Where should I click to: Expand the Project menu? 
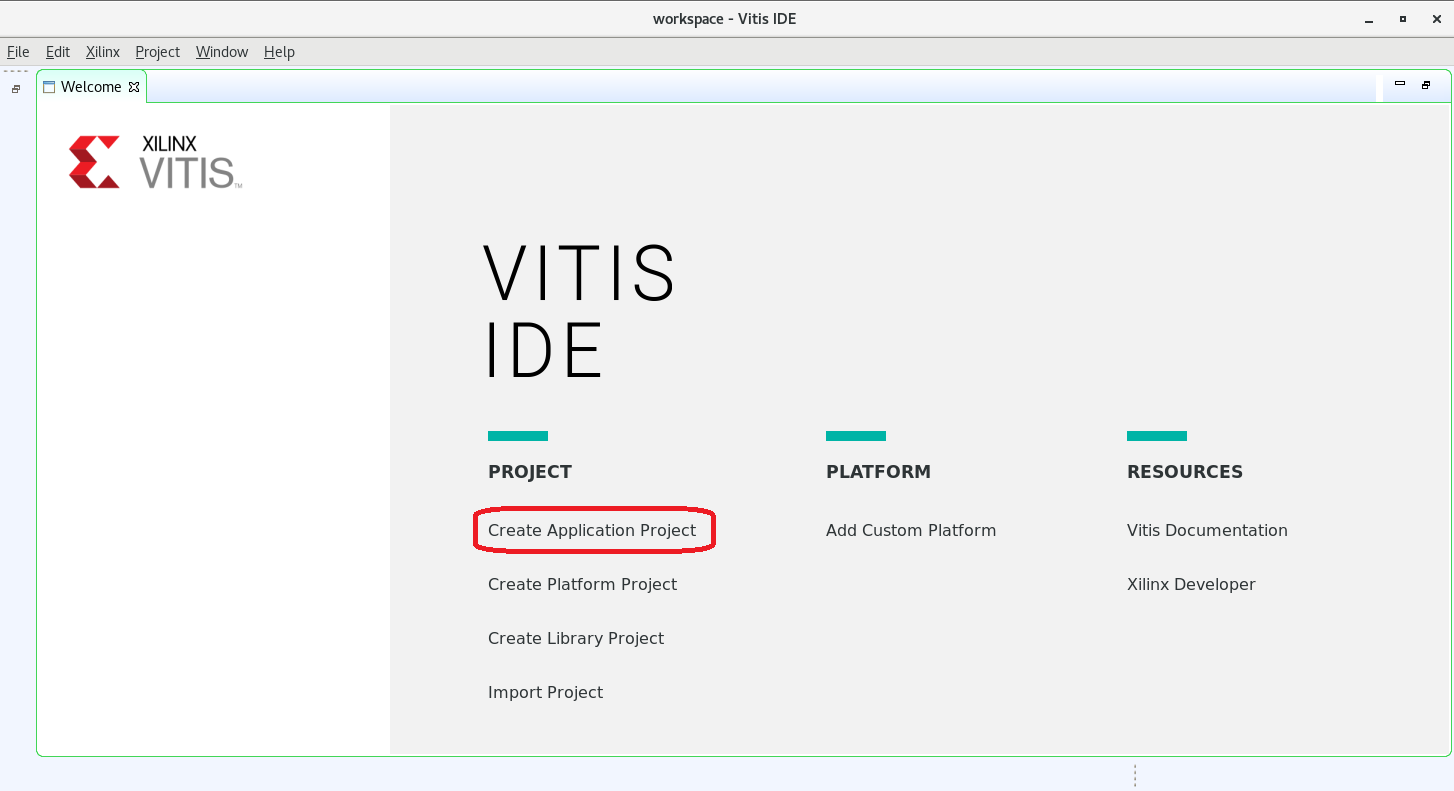click(157, 52)
